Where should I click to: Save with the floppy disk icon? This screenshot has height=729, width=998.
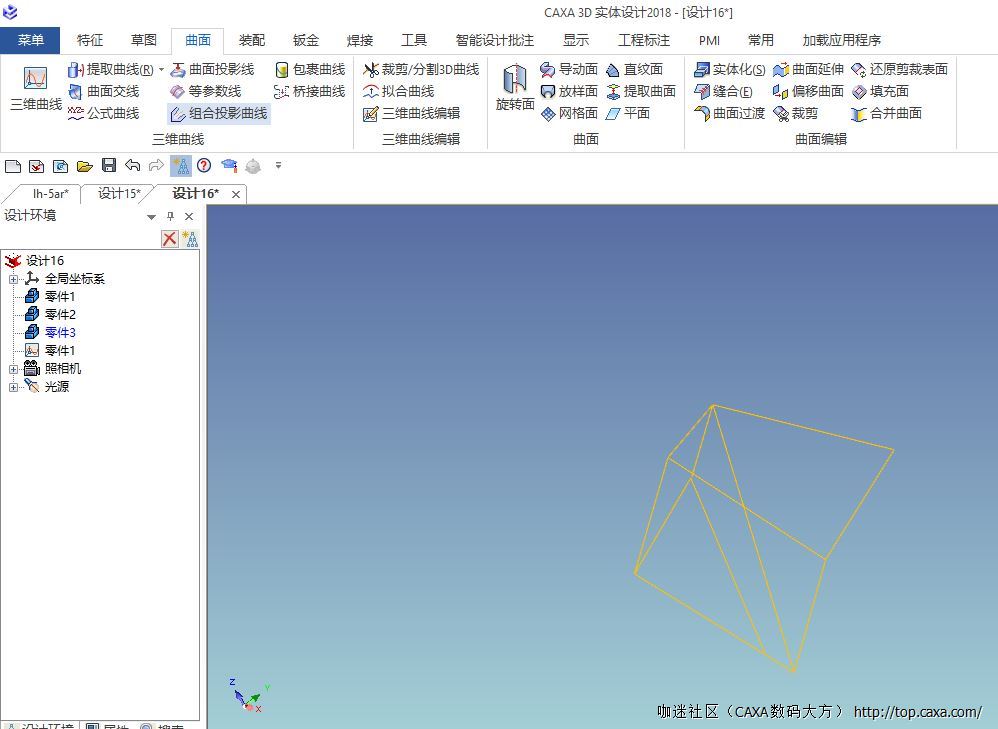(x=109, y=166)
